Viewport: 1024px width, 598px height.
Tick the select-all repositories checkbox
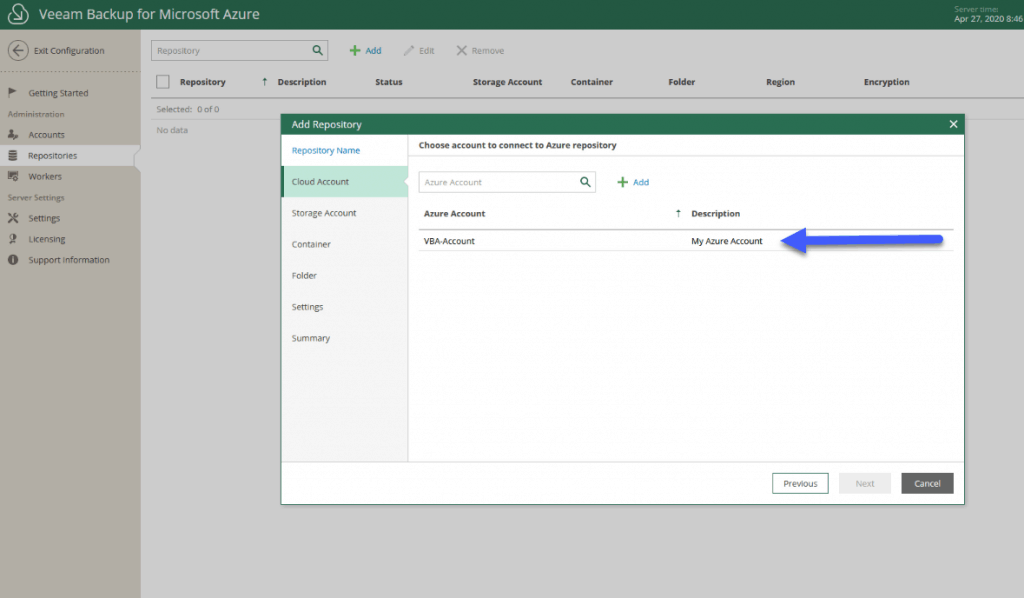click(x=163, y=82)
